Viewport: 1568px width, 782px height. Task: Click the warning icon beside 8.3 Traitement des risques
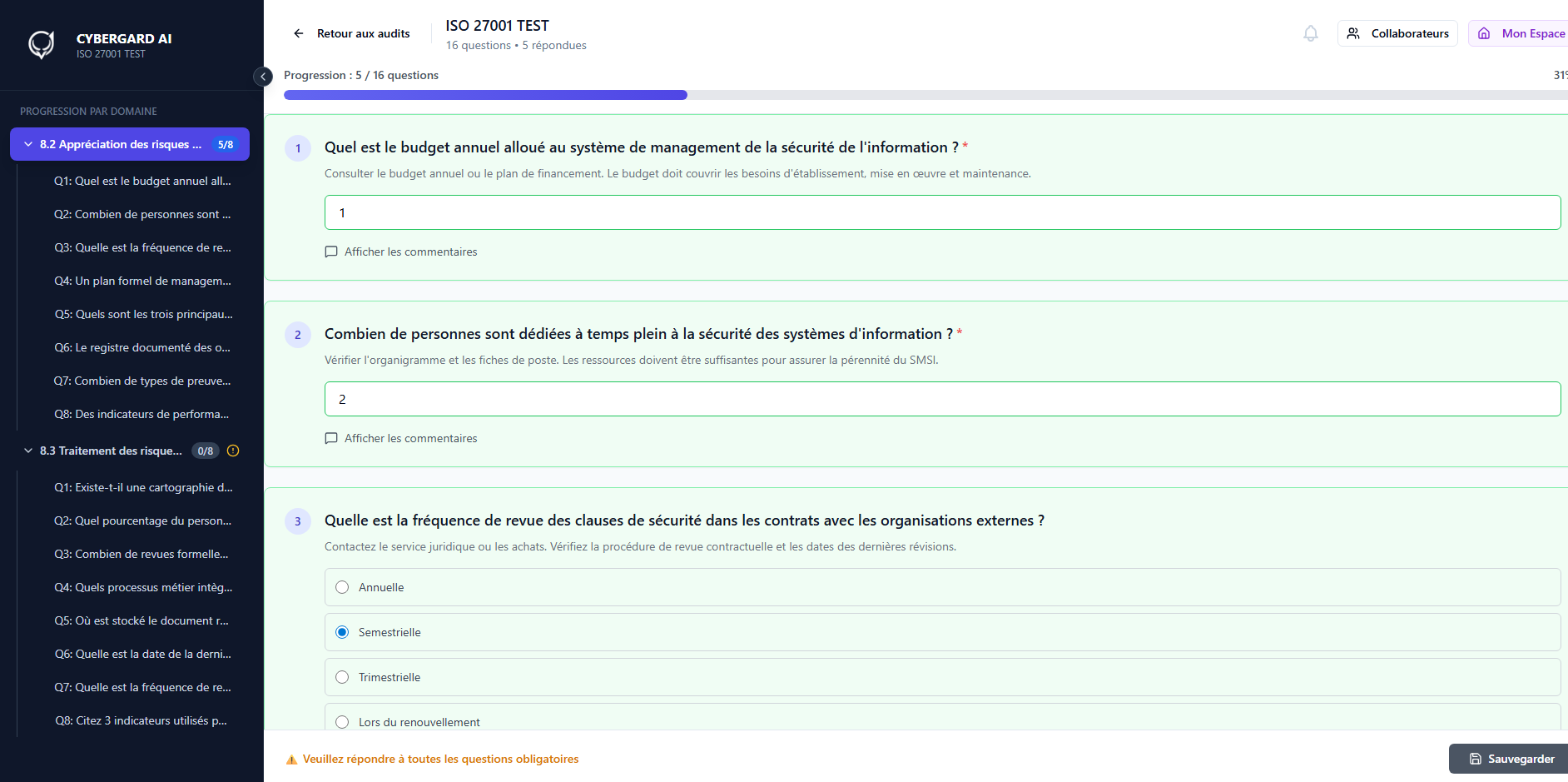click(x=233, y=451)
